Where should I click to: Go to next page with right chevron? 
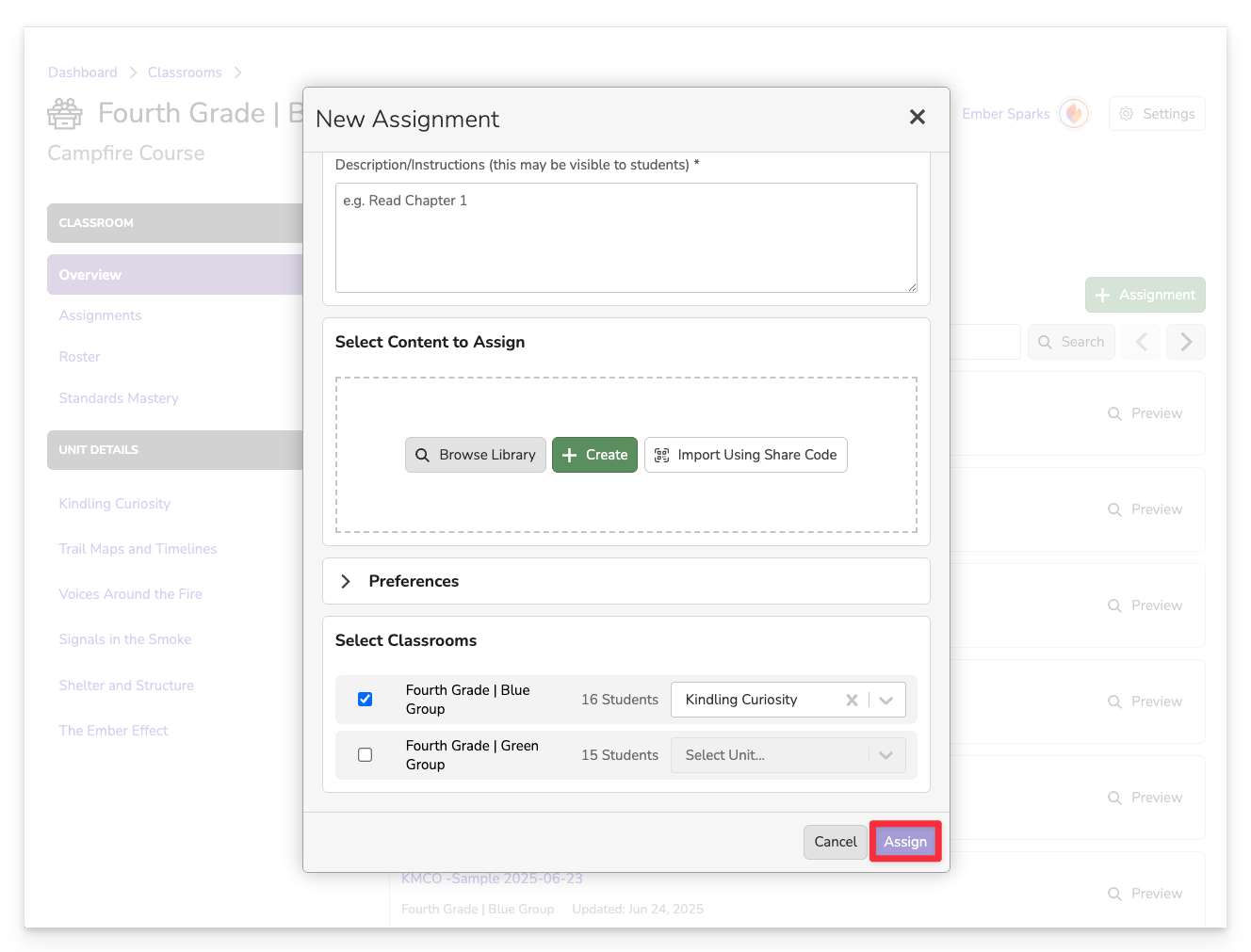click(1185, 342)
